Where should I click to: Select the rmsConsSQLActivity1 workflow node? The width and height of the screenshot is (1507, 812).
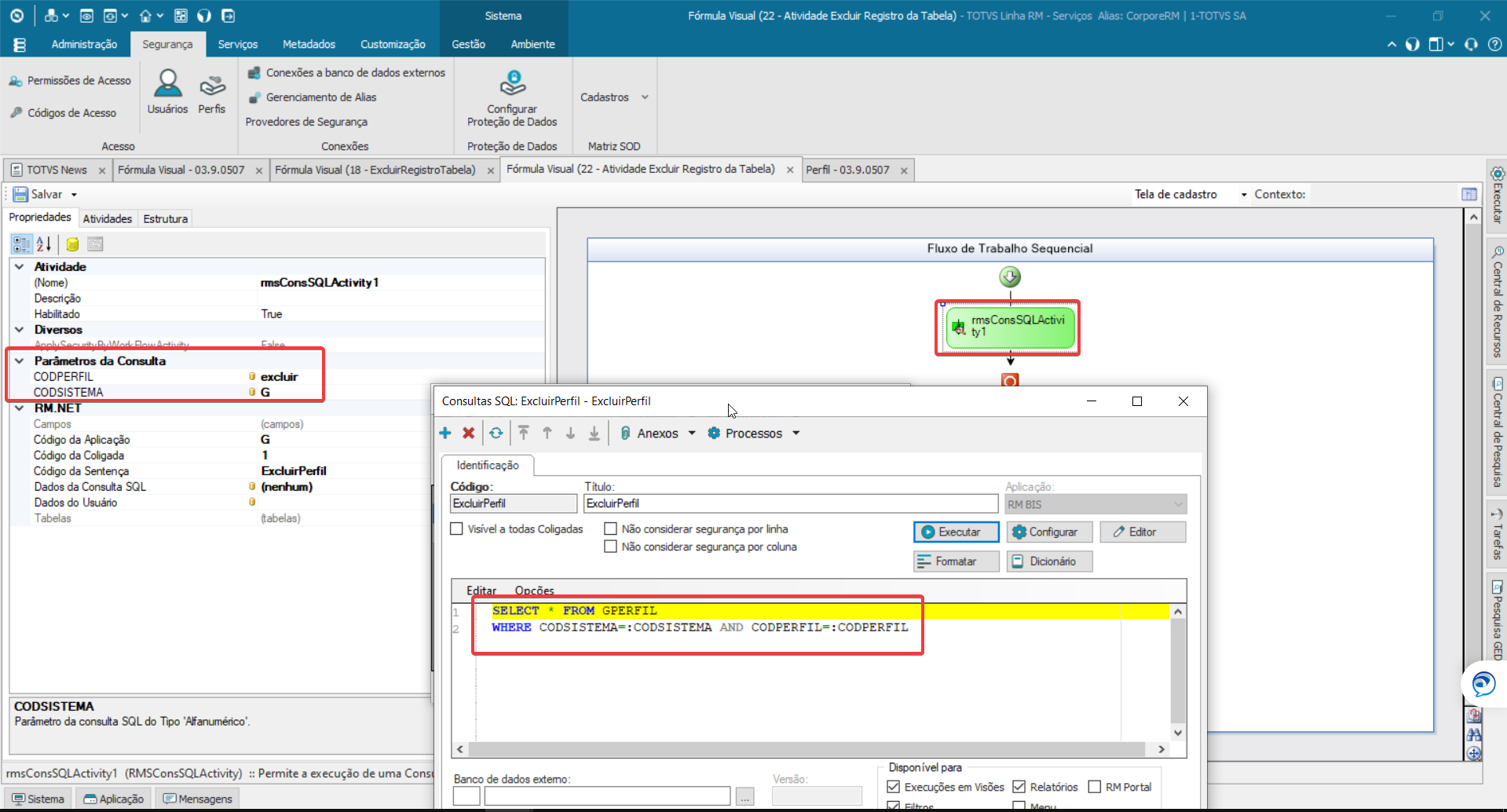pyautogui.click(x=1010, y=327)
